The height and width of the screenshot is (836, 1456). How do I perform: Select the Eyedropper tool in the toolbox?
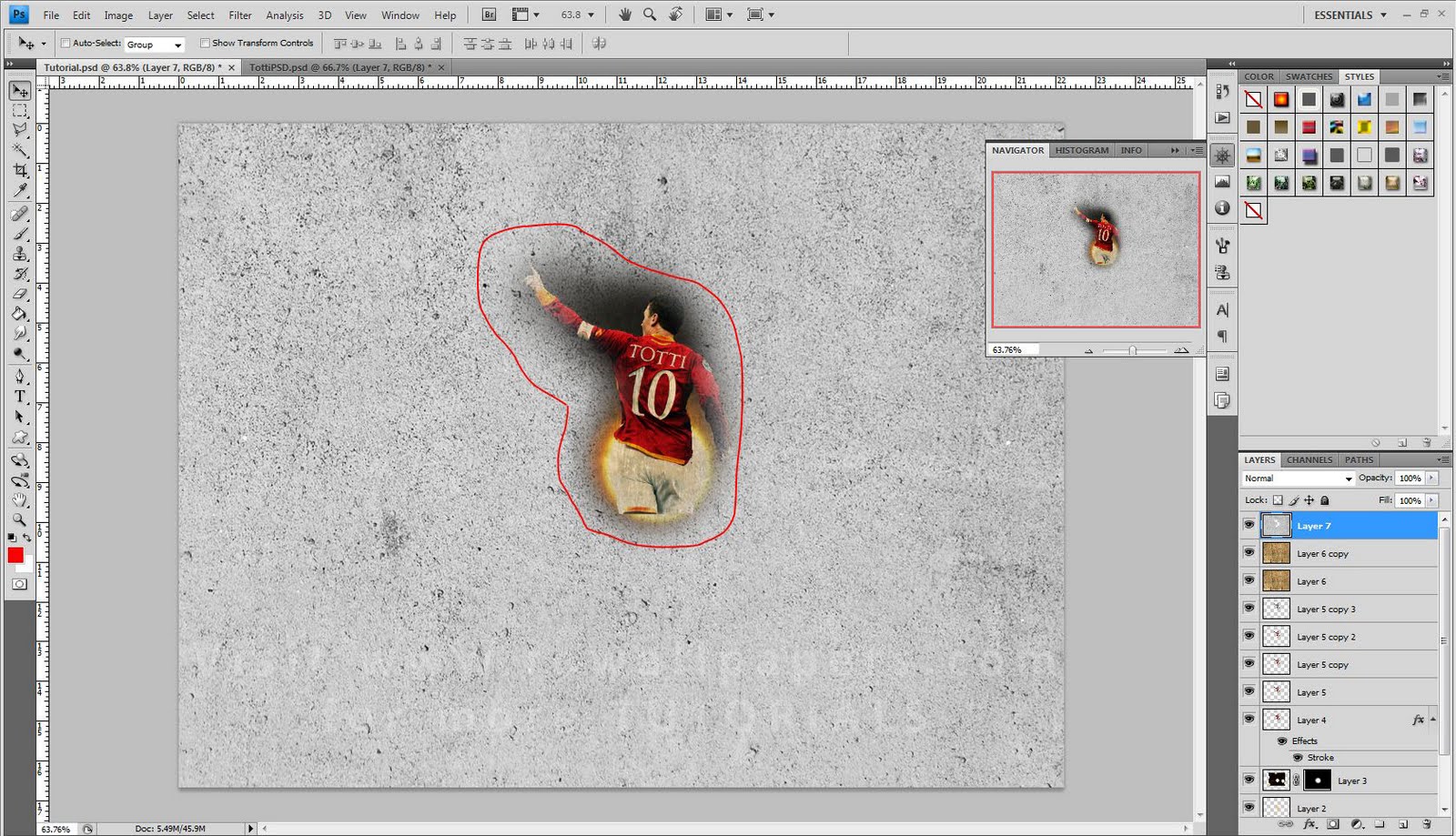point(20,190)
